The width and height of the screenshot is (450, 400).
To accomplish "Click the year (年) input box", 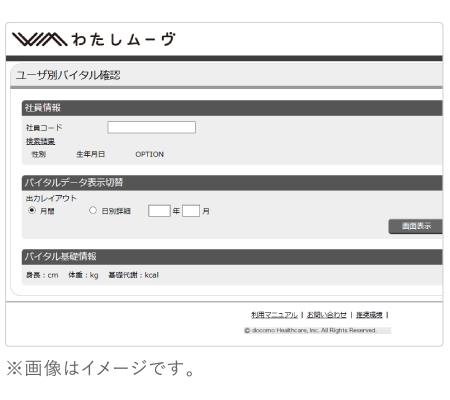I will click(159, 211).
